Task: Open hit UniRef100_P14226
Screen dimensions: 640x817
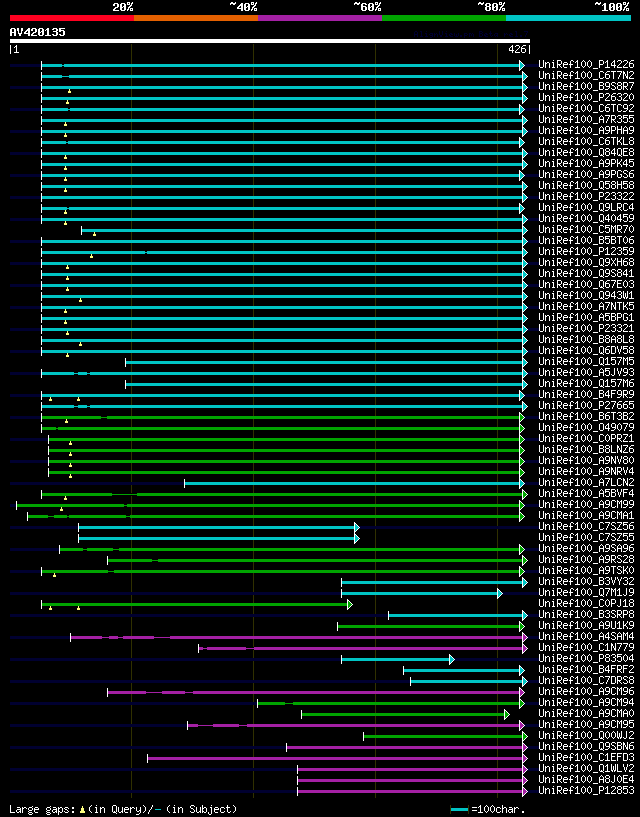Action: click(x=586, y=65)
